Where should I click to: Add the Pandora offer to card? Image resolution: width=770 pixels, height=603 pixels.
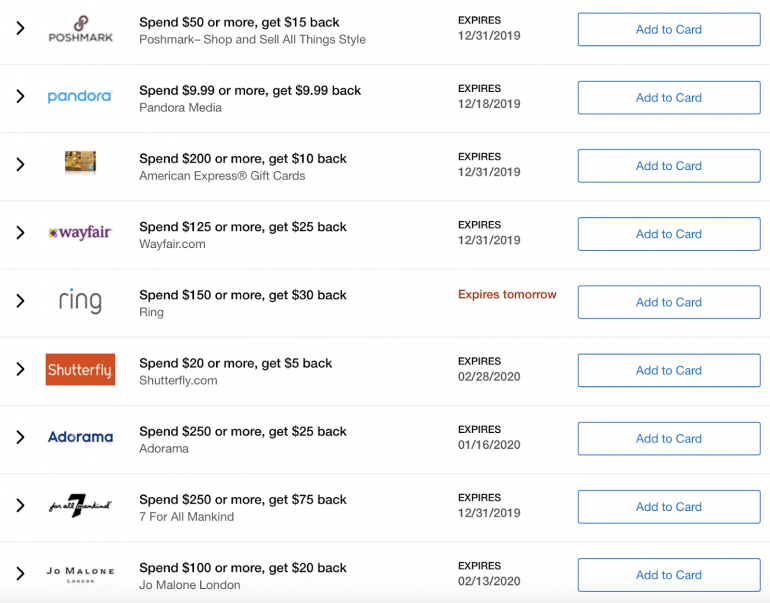[668, 98]
